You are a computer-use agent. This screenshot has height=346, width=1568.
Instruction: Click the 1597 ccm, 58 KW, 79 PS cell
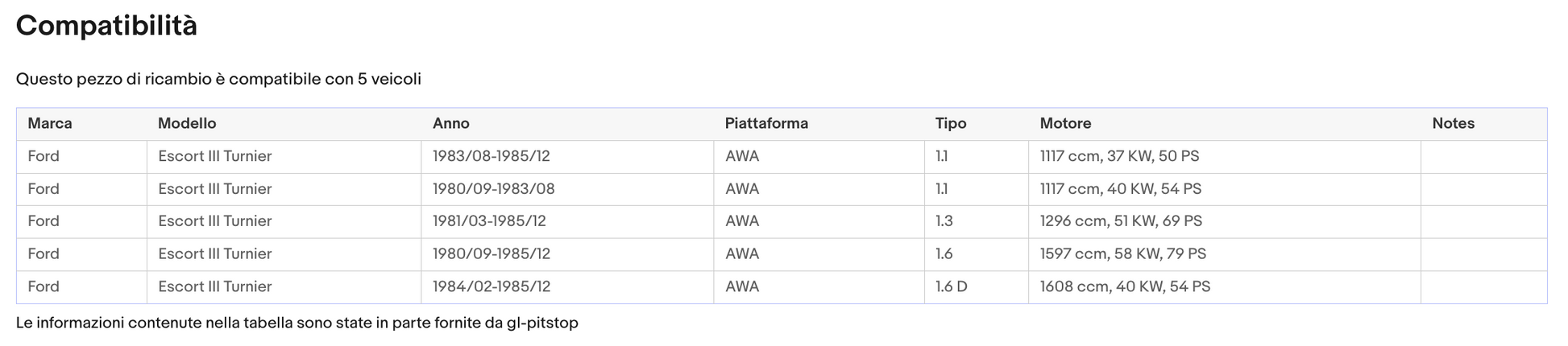[1224, 254]
